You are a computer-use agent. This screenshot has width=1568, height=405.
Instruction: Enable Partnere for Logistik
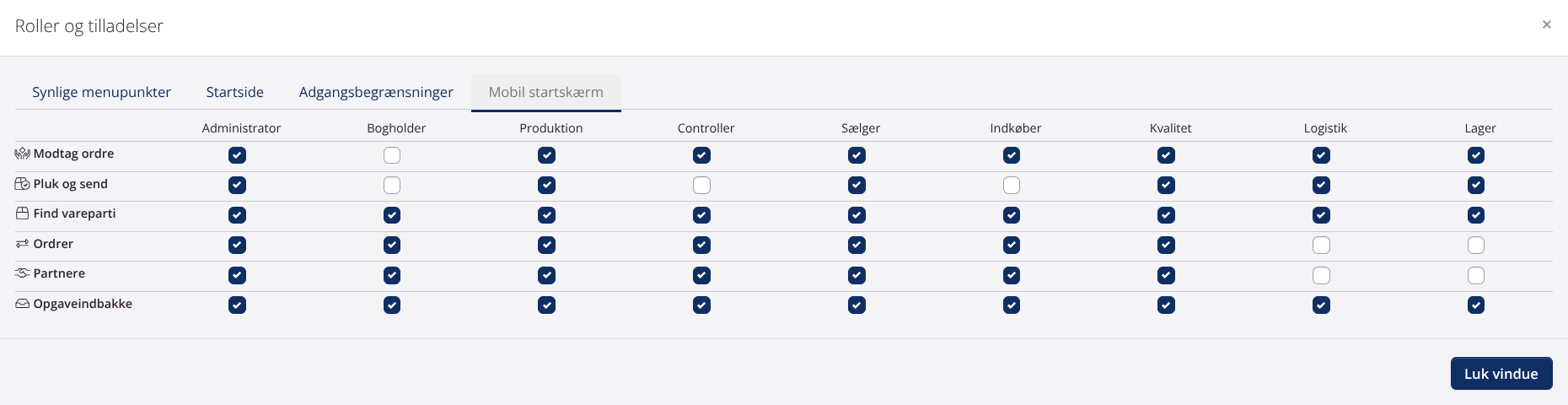tap(1321, 275)
